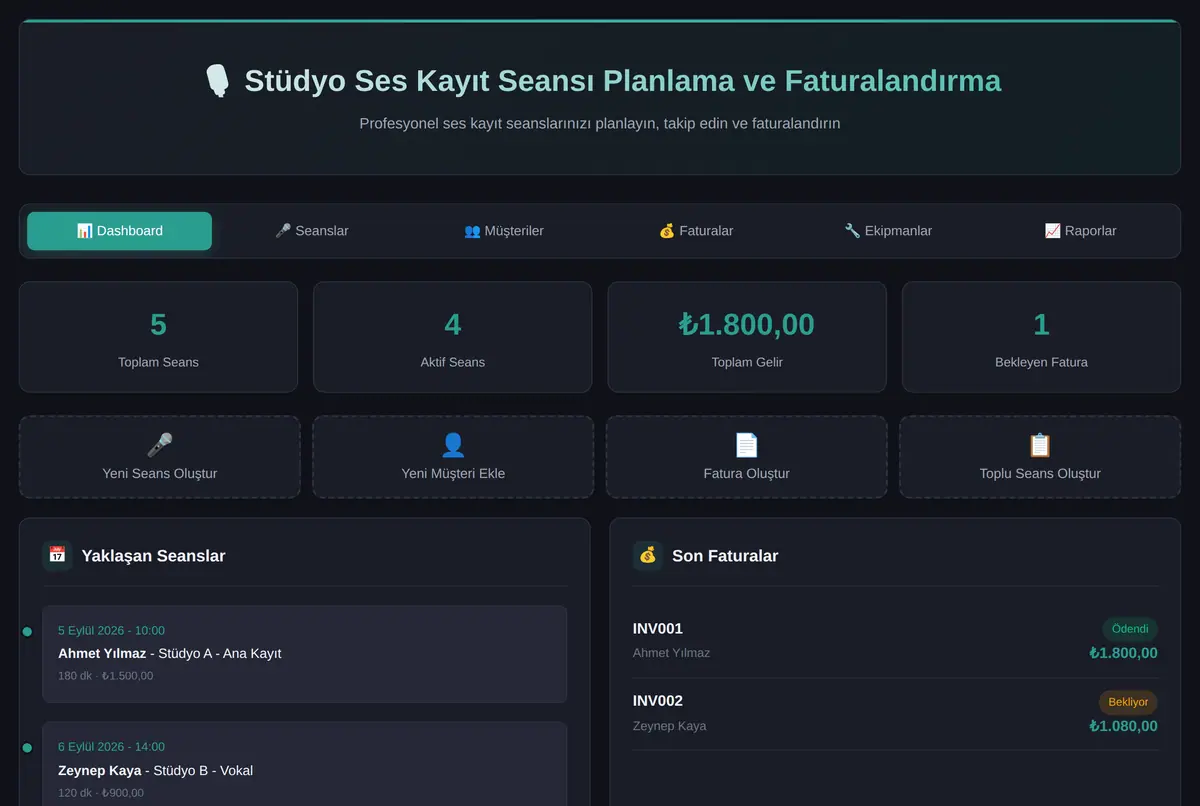Viewport: 1200px width, 806px height.
Task: Open the Bekleyen Fatura stat card
Action: click(x=1041, y=337)
